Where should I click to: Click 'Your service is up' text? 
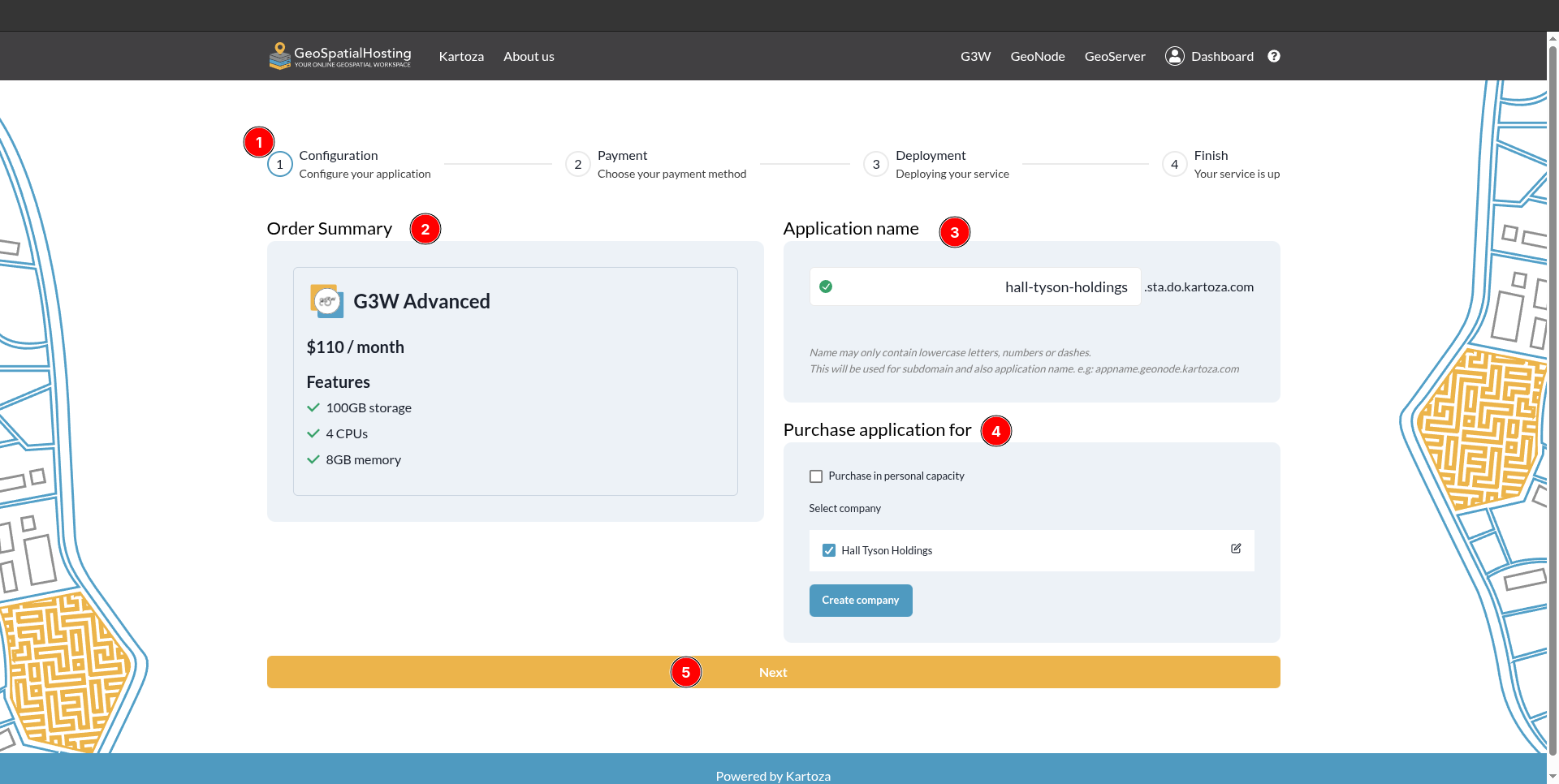coord(1237,174)
